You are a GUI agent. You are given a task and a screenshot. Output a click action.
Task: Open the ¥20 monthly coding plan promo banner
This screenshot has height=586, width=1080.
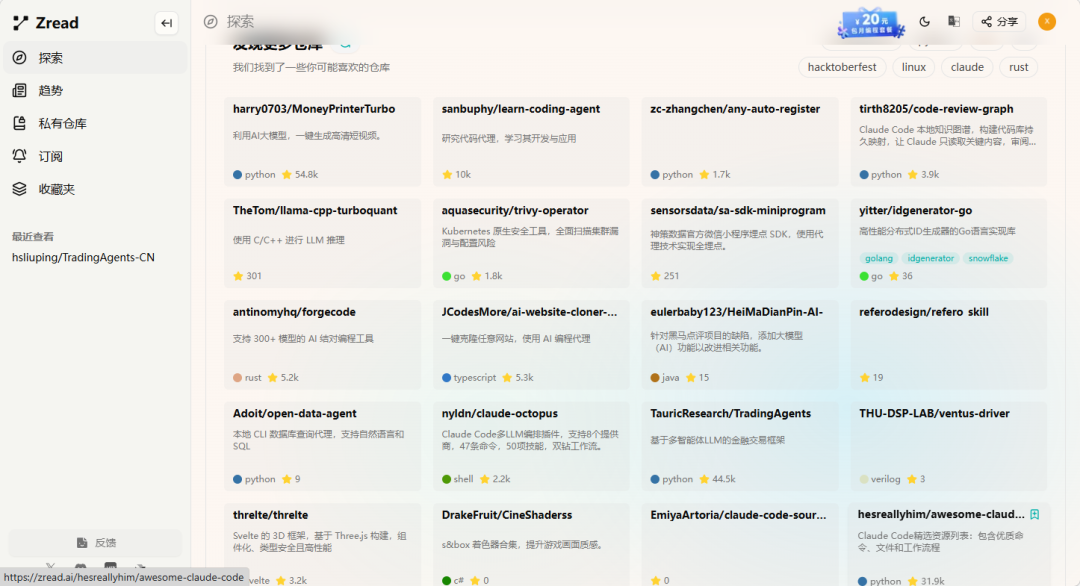[x=870, y=23]
